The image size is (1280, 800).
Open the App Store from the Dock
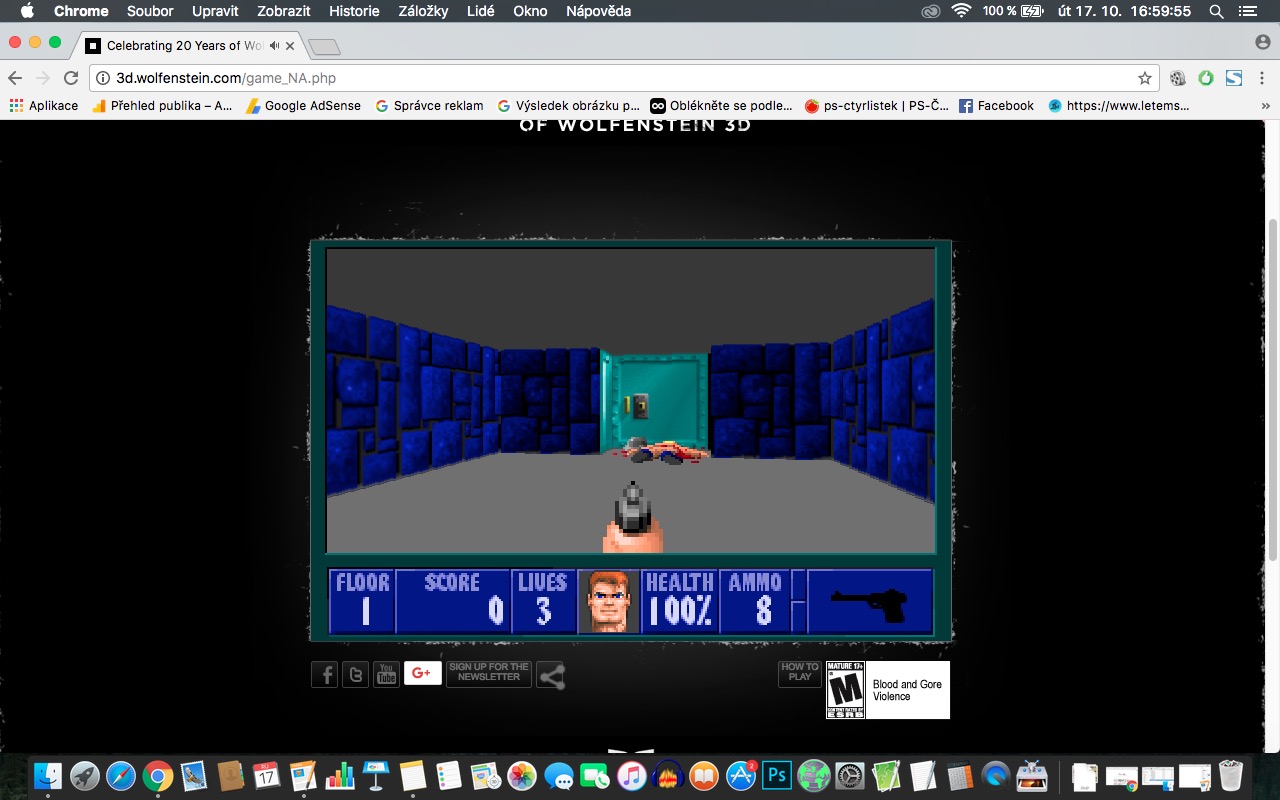tap(741, 775)
